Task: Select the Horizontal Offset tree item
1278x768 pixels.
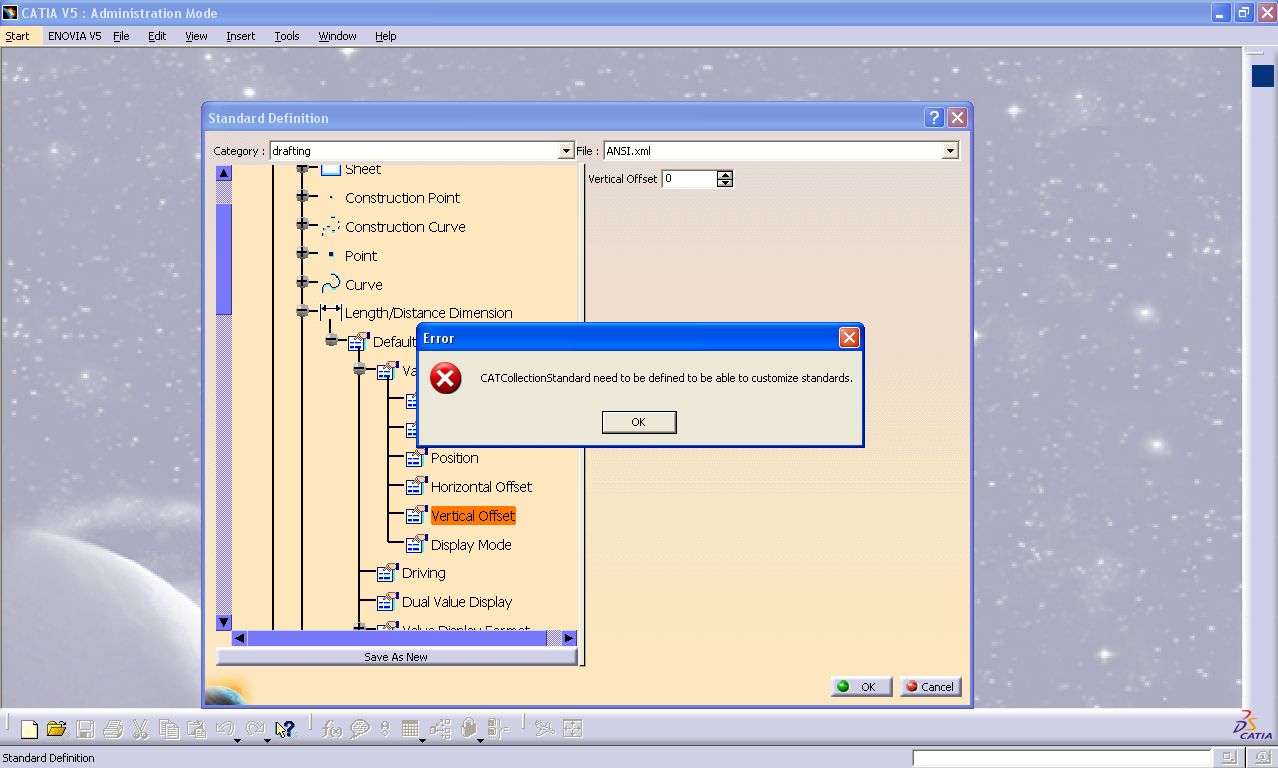Action: click(481, 487)
